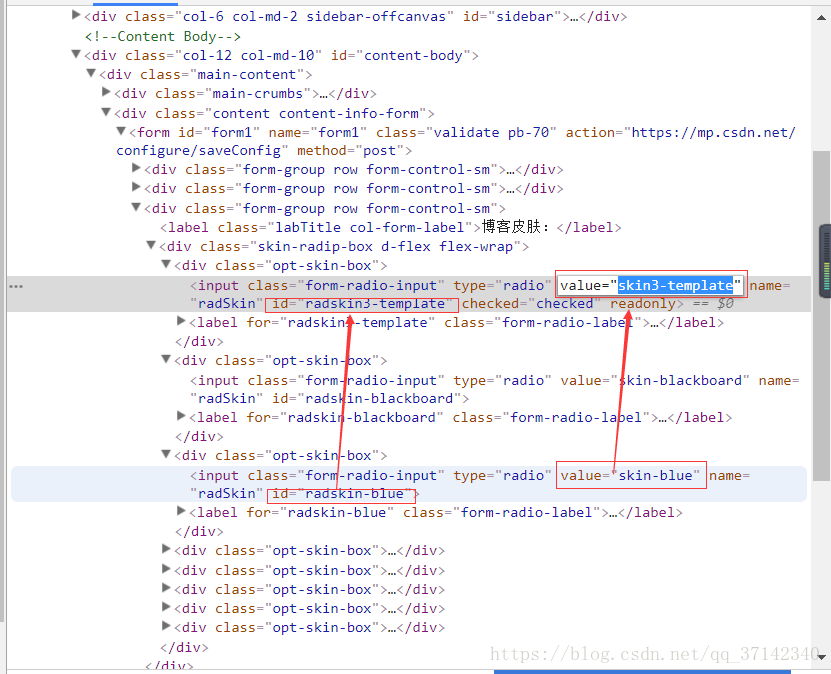Click the scrollbar up arrow
The image size is (831, 674).
(821, 17)
